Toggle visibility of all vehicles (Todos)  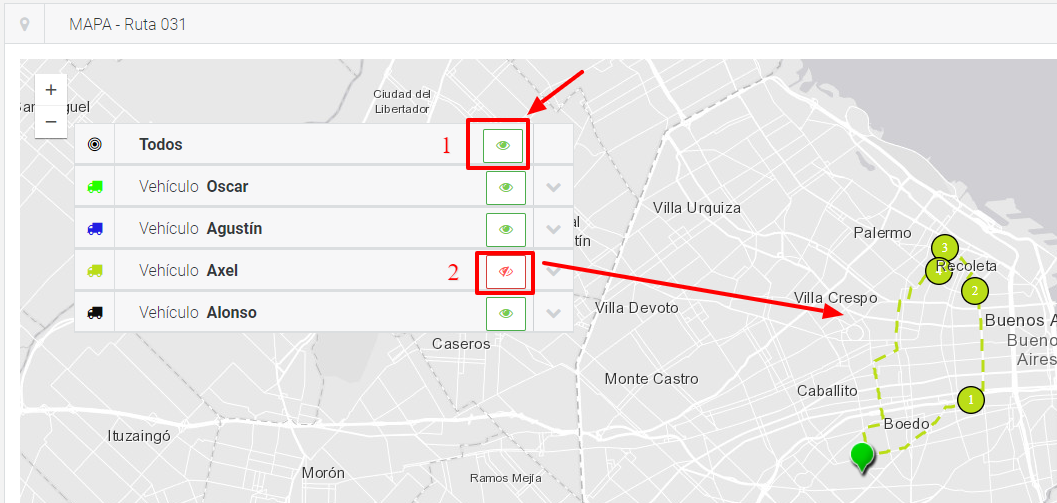[x=503, y=145]
